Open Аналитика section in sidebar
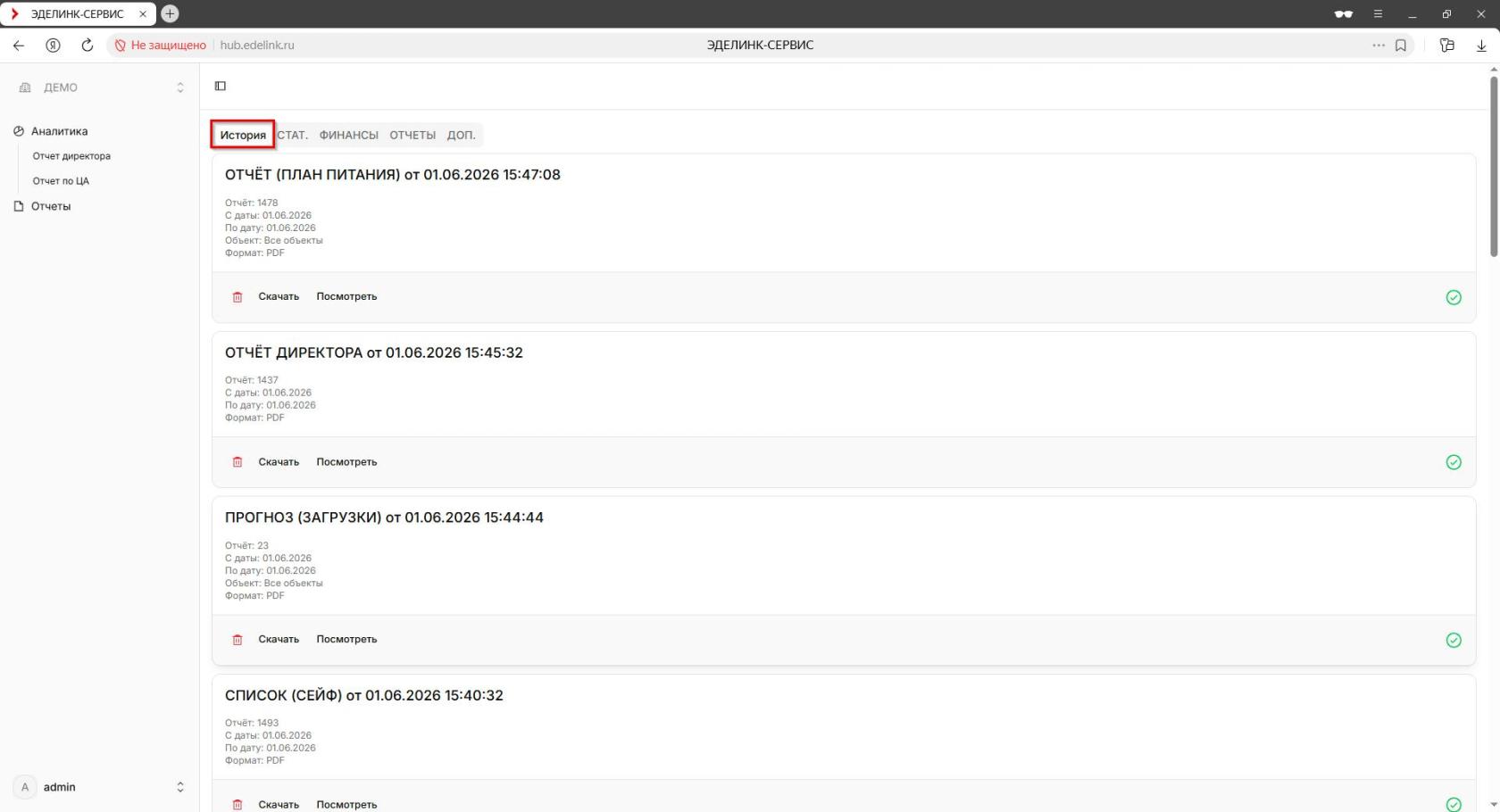Viewport: 1500px width, 812px height. [59, 131]
